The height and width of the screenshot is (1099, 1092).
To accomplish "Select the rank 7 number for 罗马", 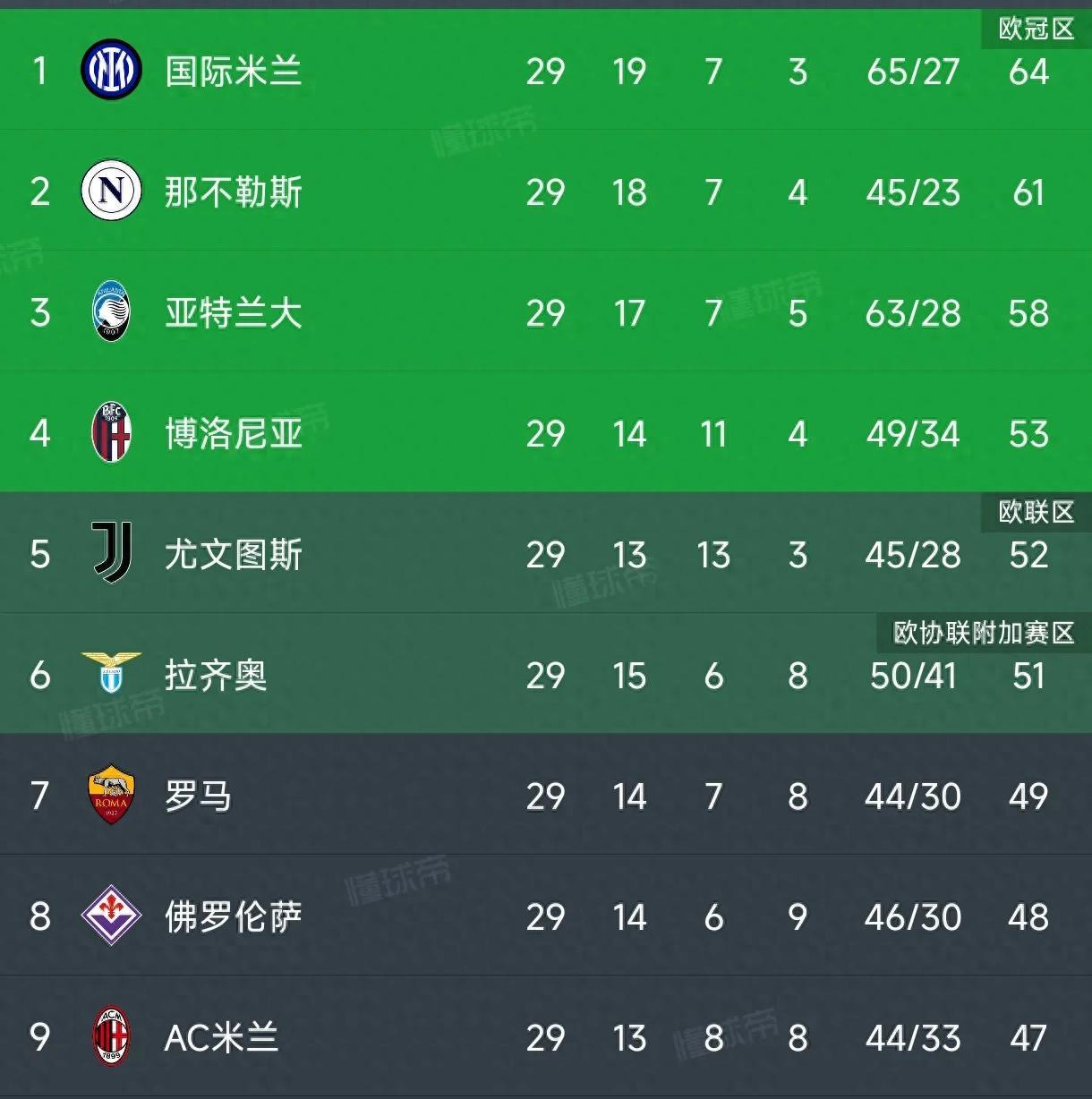I will 39,797.
